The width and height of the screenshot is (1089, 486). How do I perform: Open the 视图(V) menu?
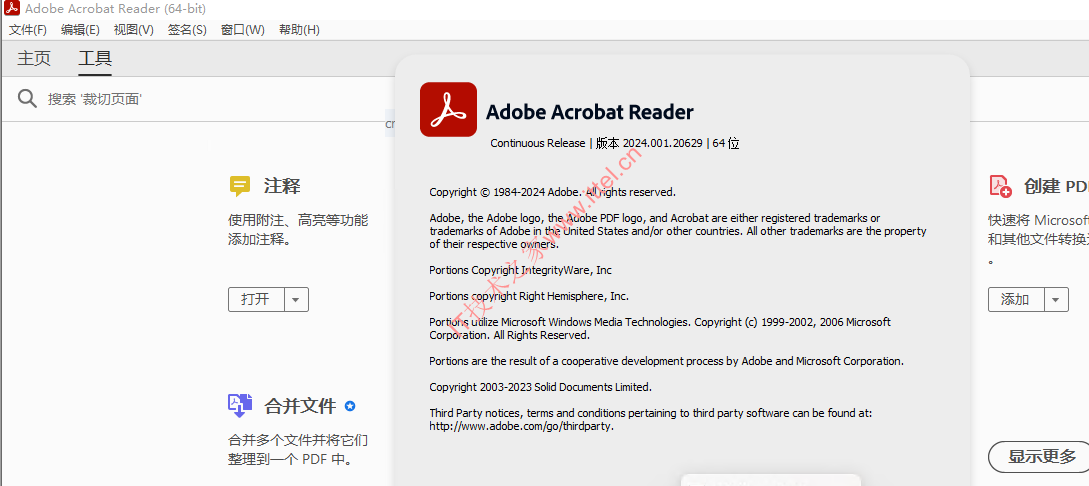tap(134, 30)
